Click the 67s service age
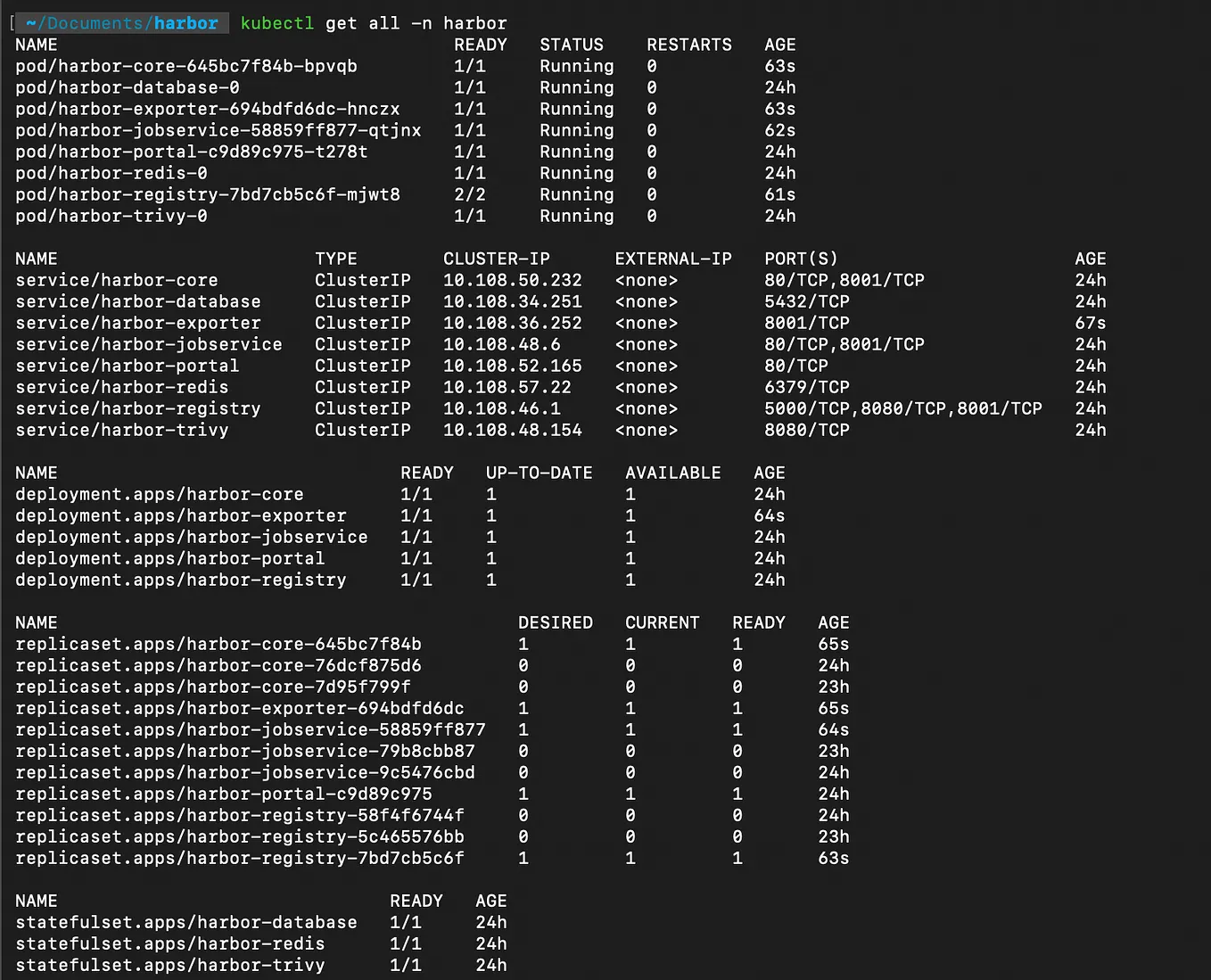The width and height of the screenshot is (1211, 980). click(x=1091, y=323)
